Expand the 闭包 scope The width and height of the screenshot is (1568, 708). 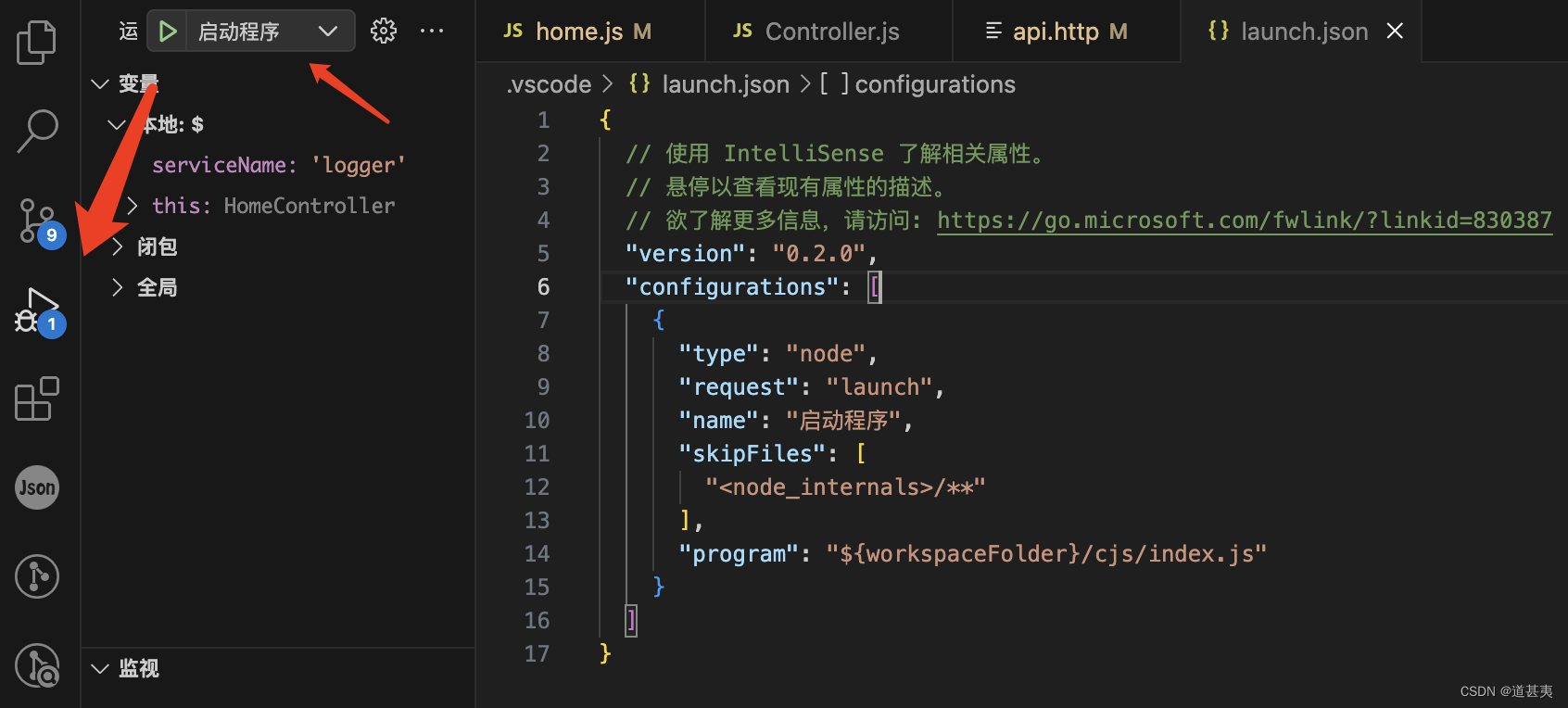tap(117, 247)
